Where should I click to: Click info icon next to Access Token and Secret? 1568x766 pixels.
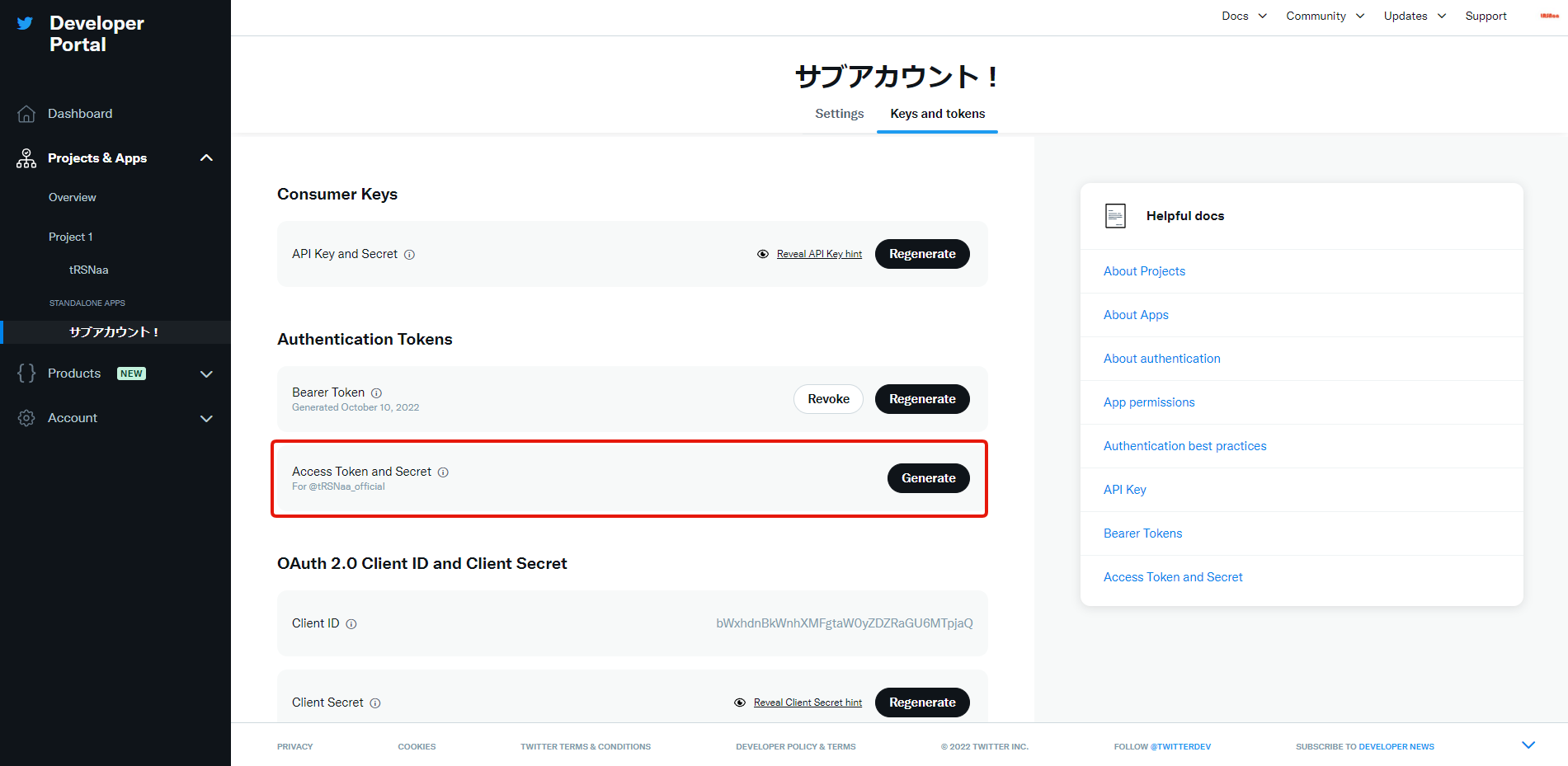(x=444, y=472)
